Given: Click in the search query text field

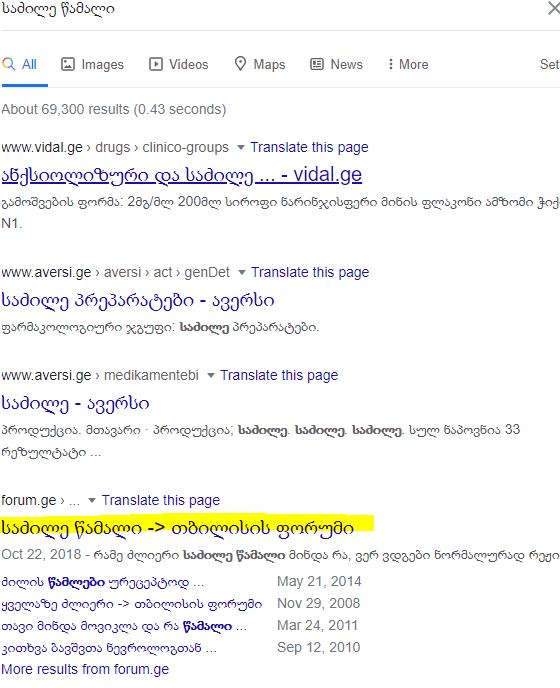Looking at the screenshot, I should [x=272, y=9].
